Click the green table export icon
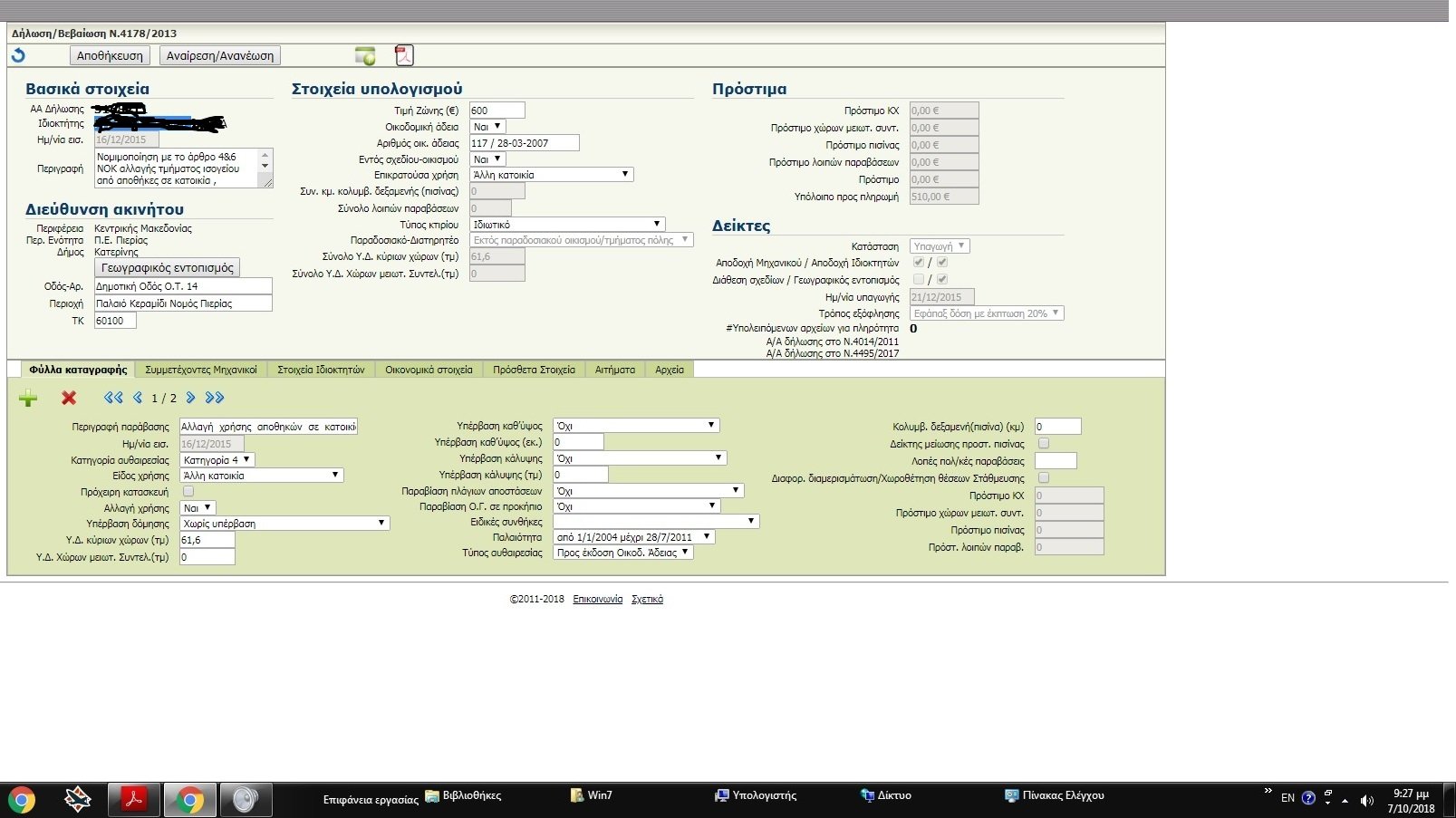The image size is (1456, 818). tap(365, 56)
